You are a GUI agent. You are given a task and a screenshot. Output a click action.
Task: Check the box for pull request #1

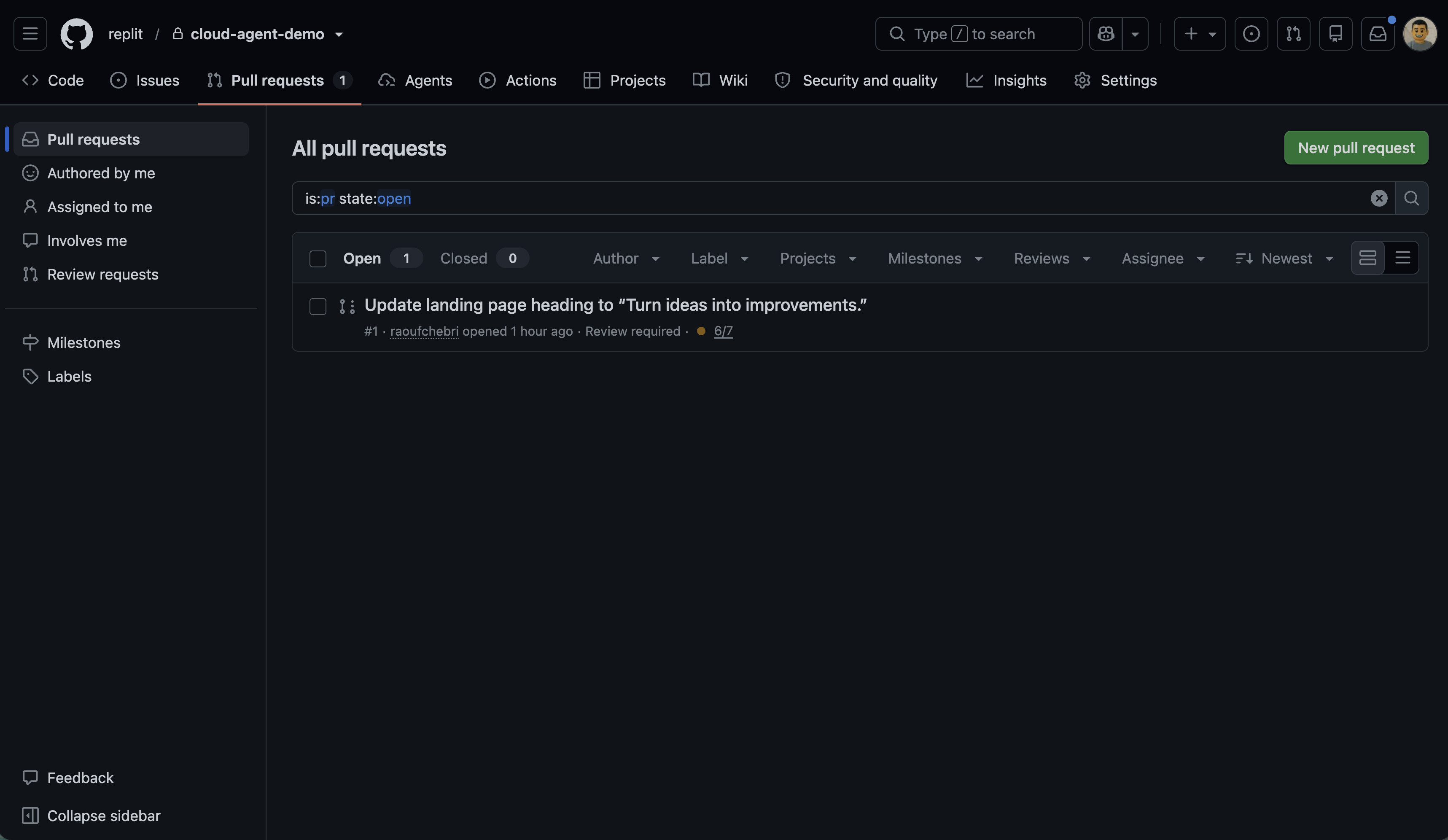tap(318, 306)
